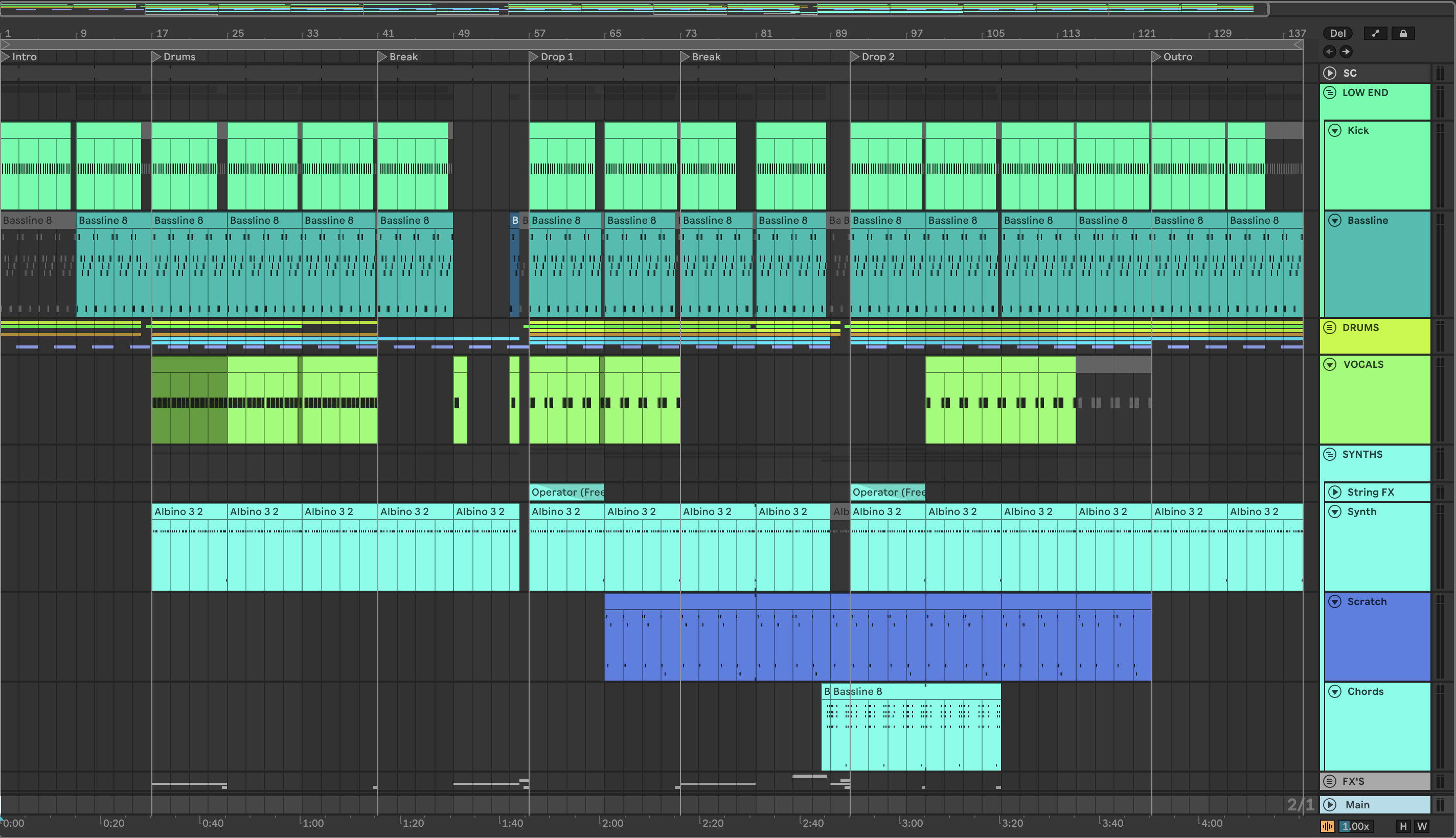Collapse the VOCALS track fold arrow

coord(1330,364)
